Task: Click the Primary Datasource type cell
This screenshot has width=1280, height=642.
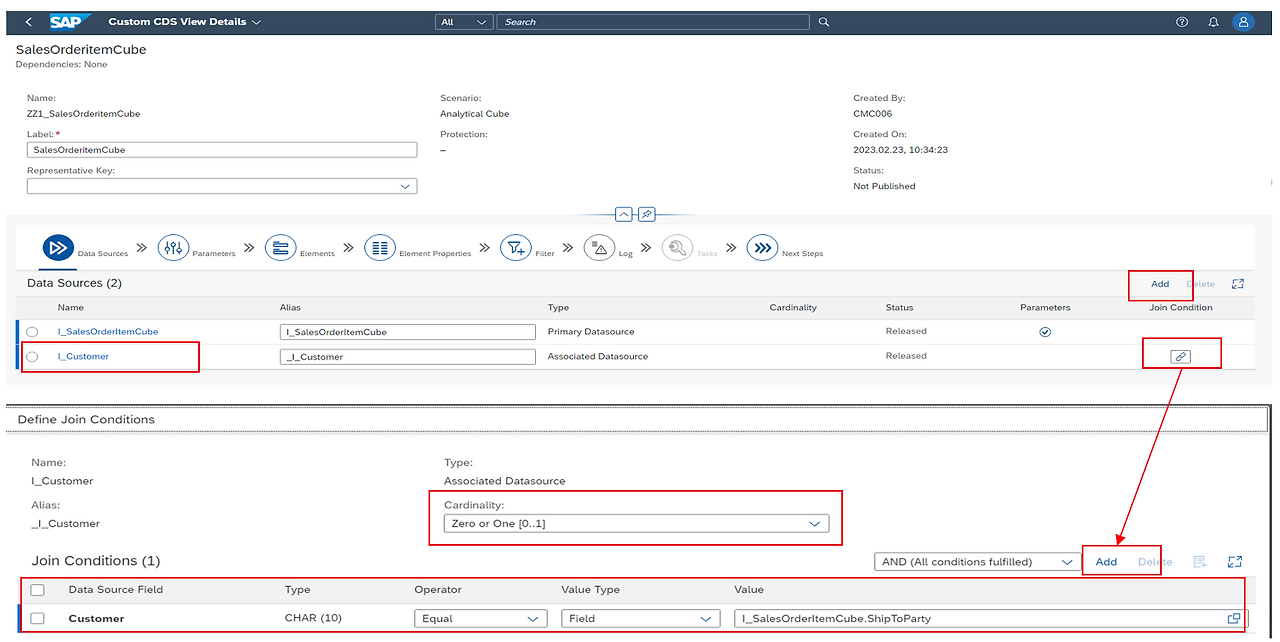Action: pyautogui.click(x=591, y=331)
